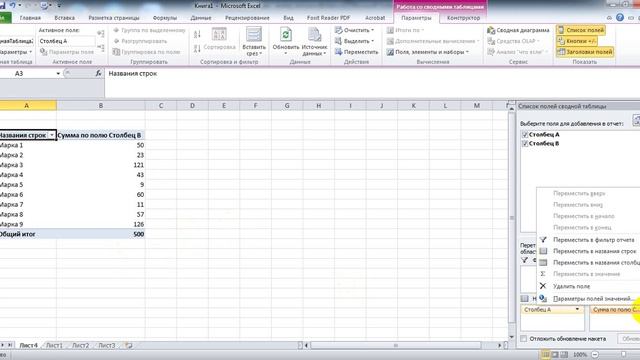Image resolution: width=640 pixels, height=360 pixels.
Task: Click the insert function fx icon
Action: click(98, 73)
